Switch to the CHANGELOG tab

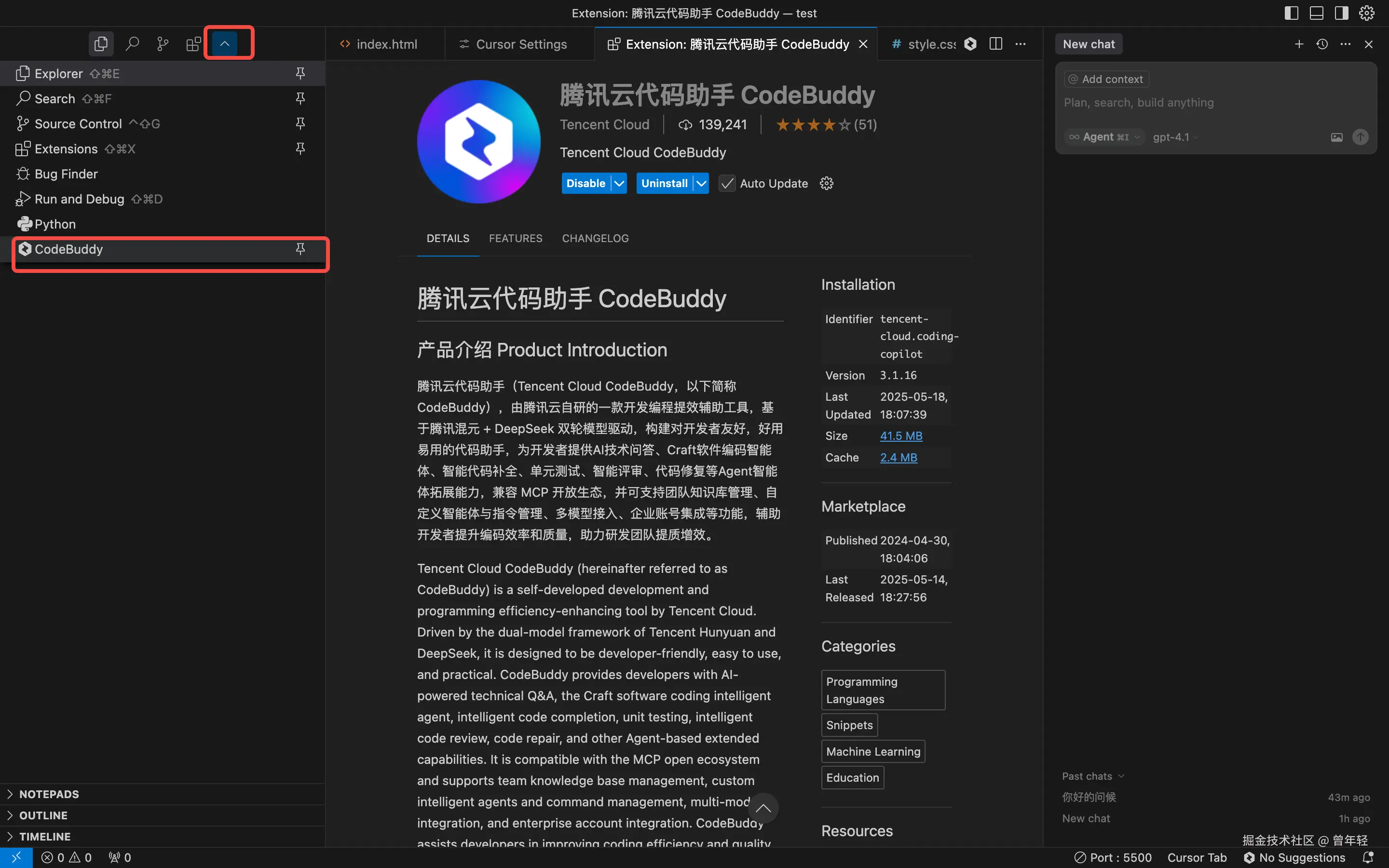[595, 238]
